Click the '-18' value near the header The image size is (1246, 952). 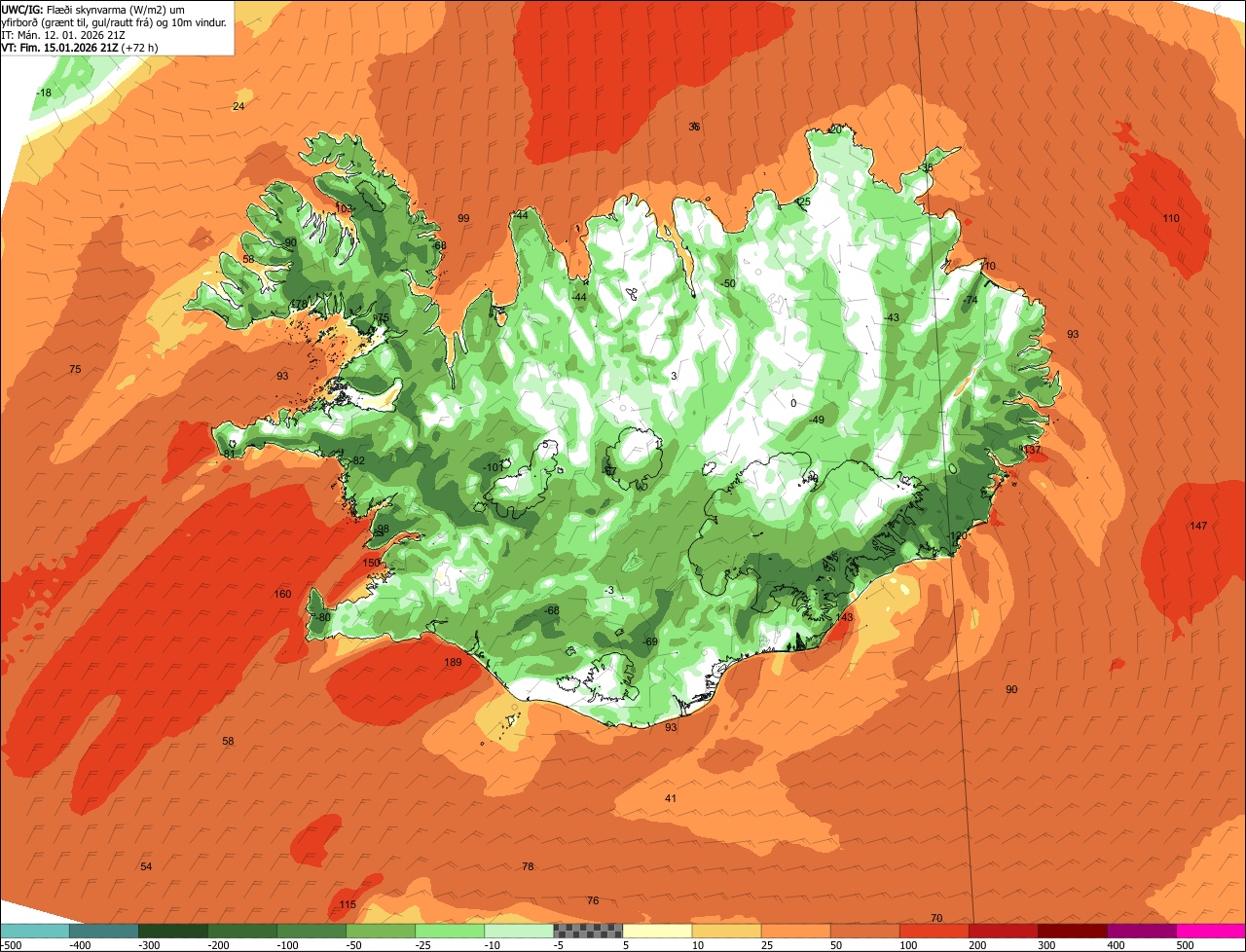[44, 92]
